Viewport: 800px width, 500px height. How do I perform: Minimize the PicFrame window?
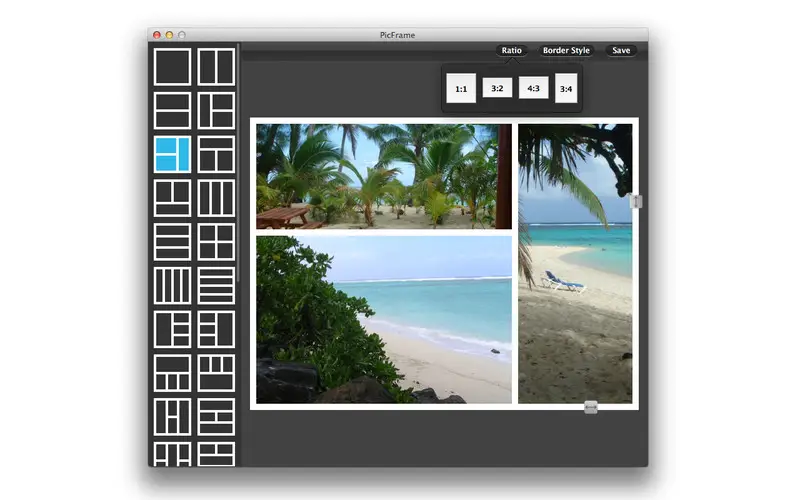[x=169, y=35]
